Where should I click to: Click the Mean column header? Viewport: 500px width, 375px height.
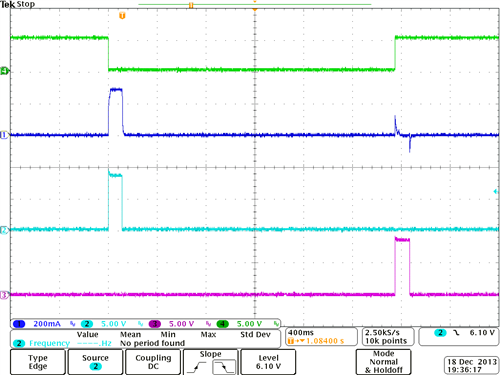(x=130, y=335)
